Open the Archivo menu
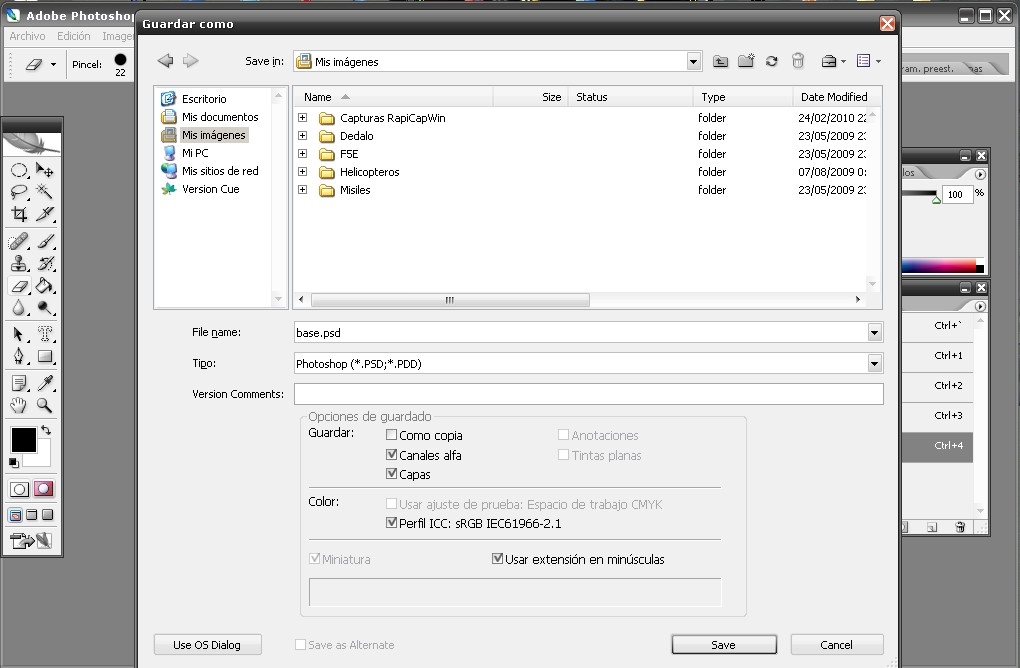 click(27, 36)
